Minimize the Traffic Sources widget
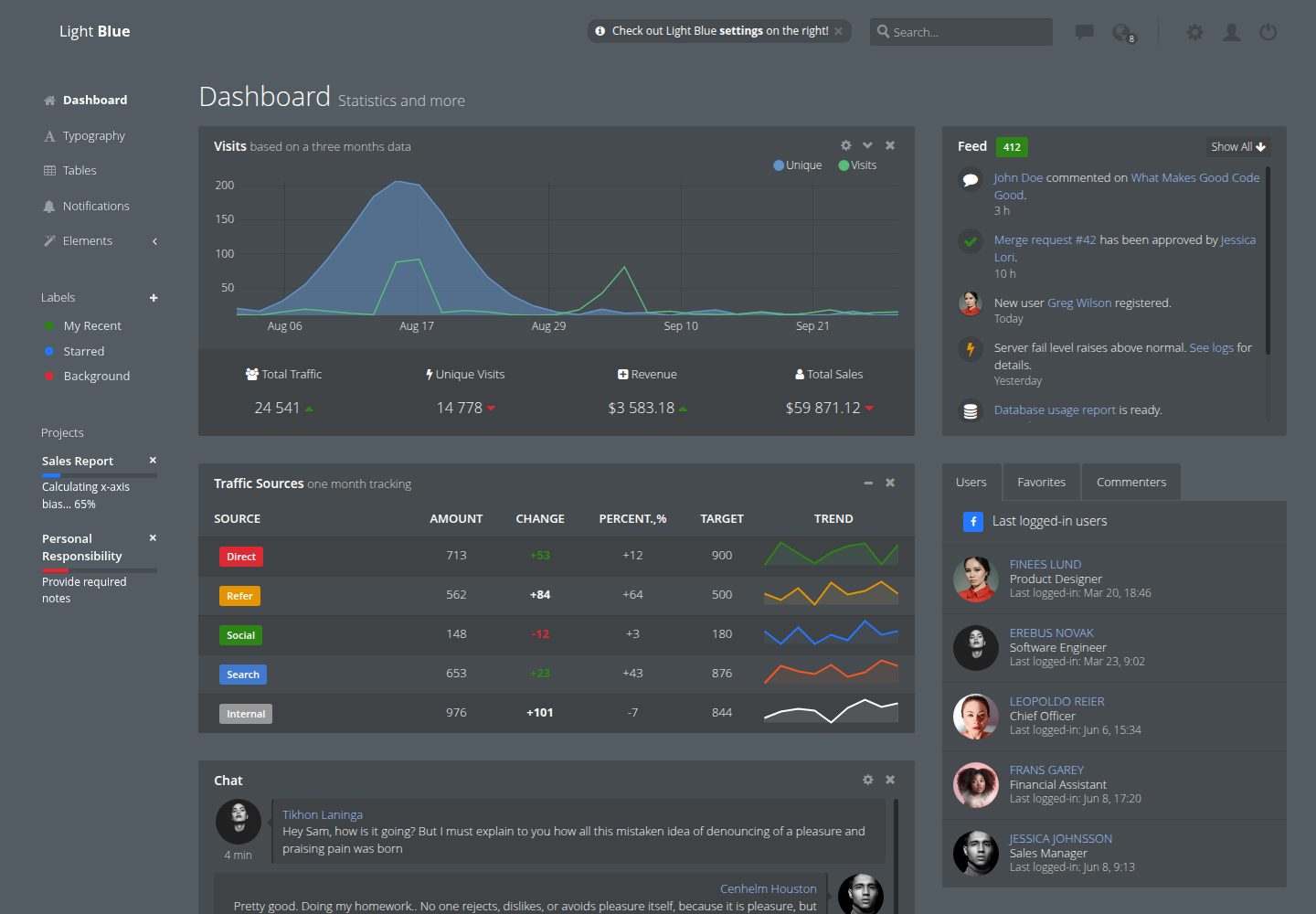This screenshot has height=914, width=1316. [868, 483]
